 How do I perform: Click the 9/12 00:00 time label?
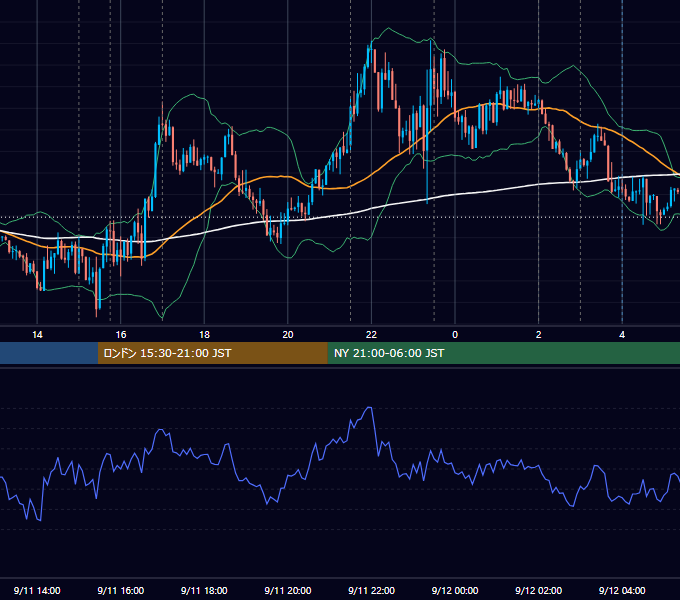455,590
